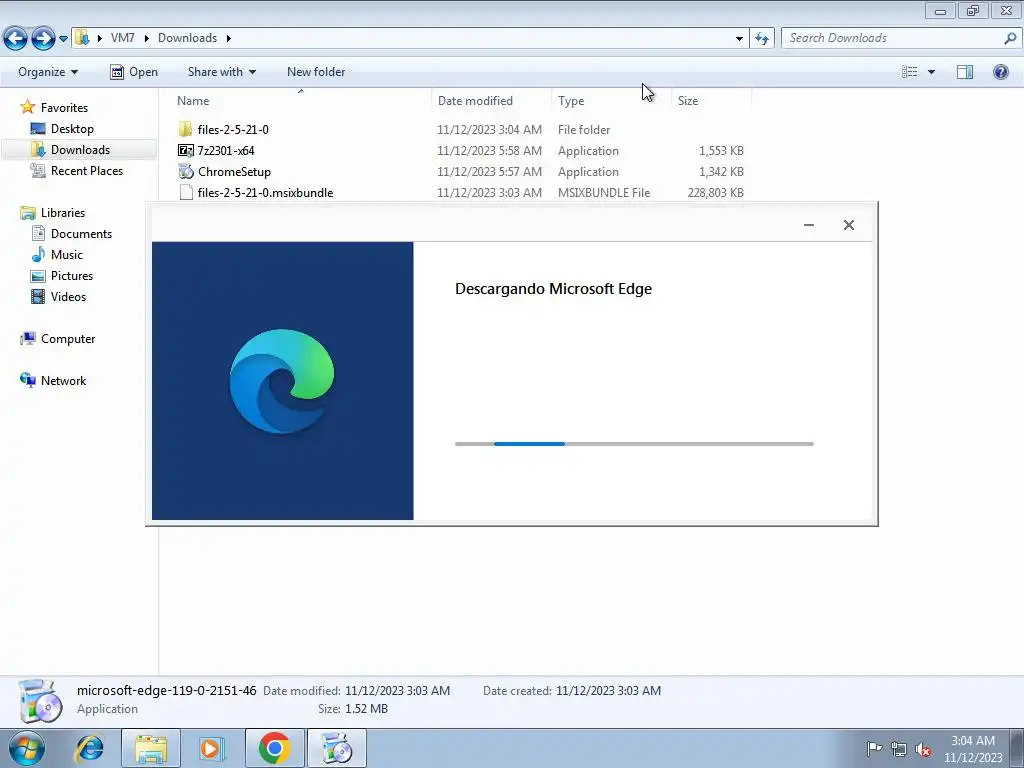Launch Internet Explorer from taskbar
Viewport: 1024px width, 768px height.
coord(89,748)
